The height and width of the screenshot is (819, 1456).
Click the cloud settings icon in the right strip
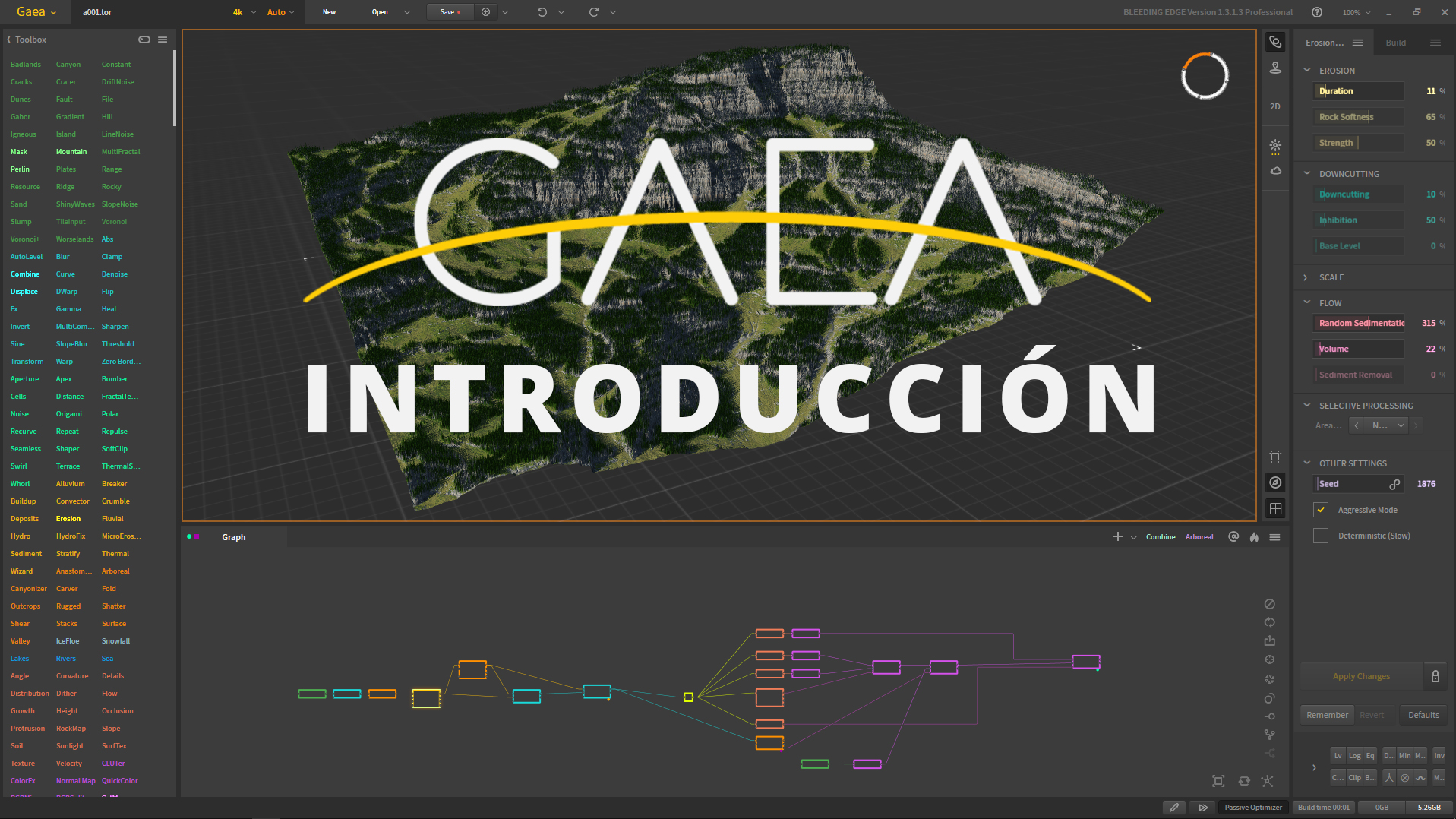pos(1275,171)
